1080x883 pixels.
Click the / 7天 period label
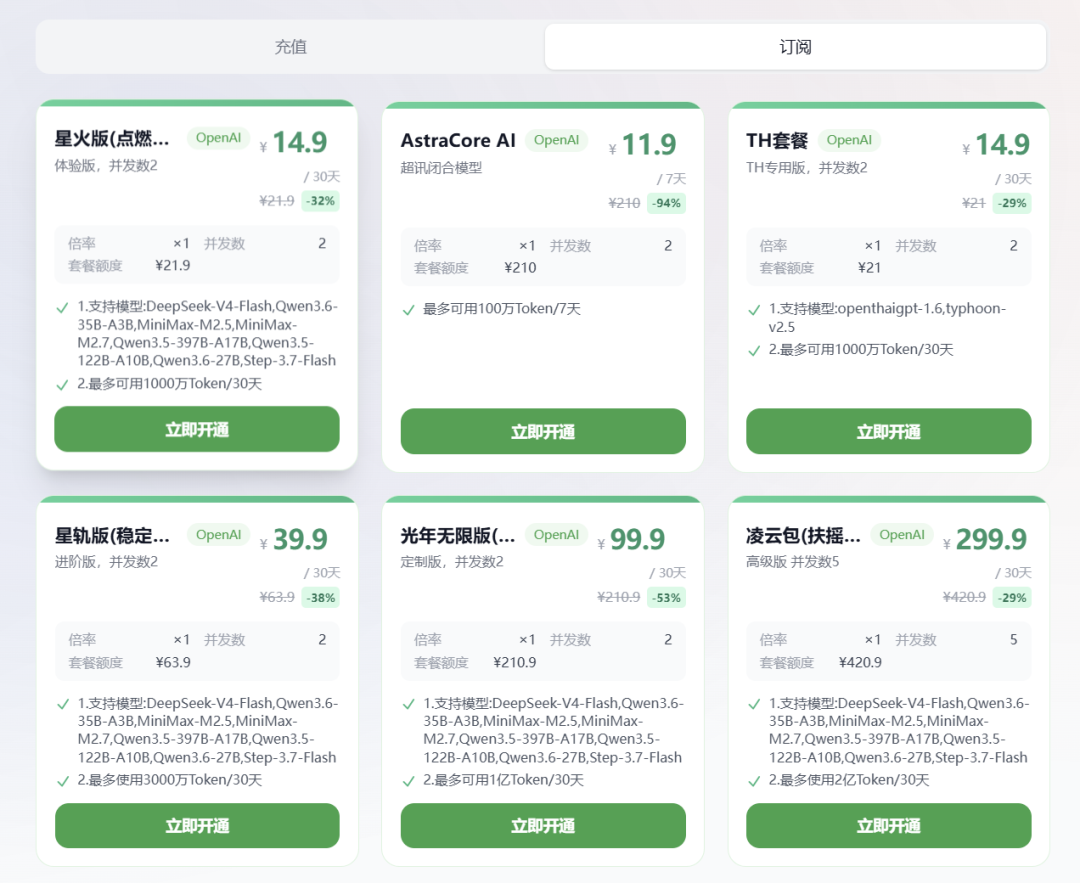pos(672,179)
